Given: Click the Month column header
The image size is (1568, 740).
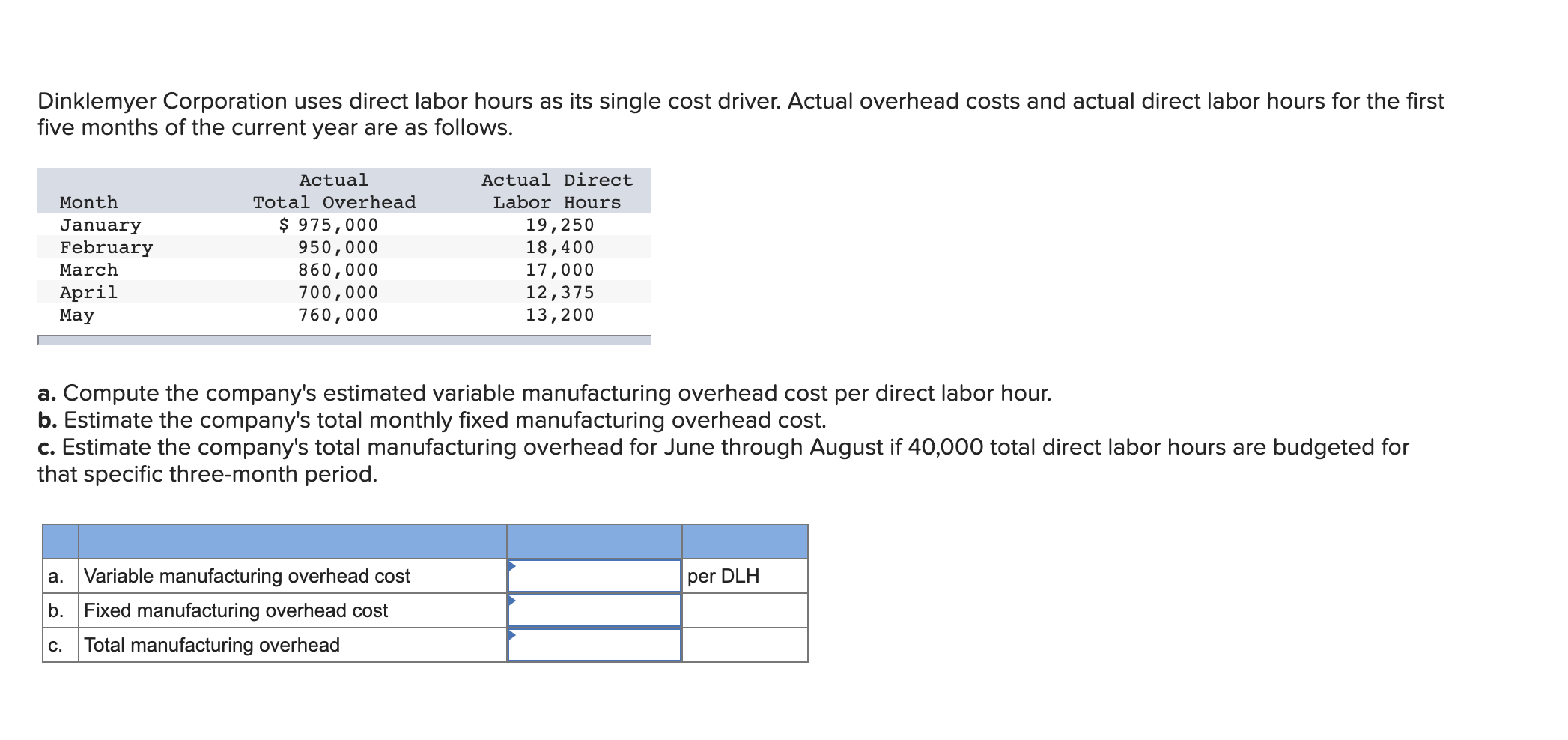Looking at the screenshot, I should [x=87, y=202].
